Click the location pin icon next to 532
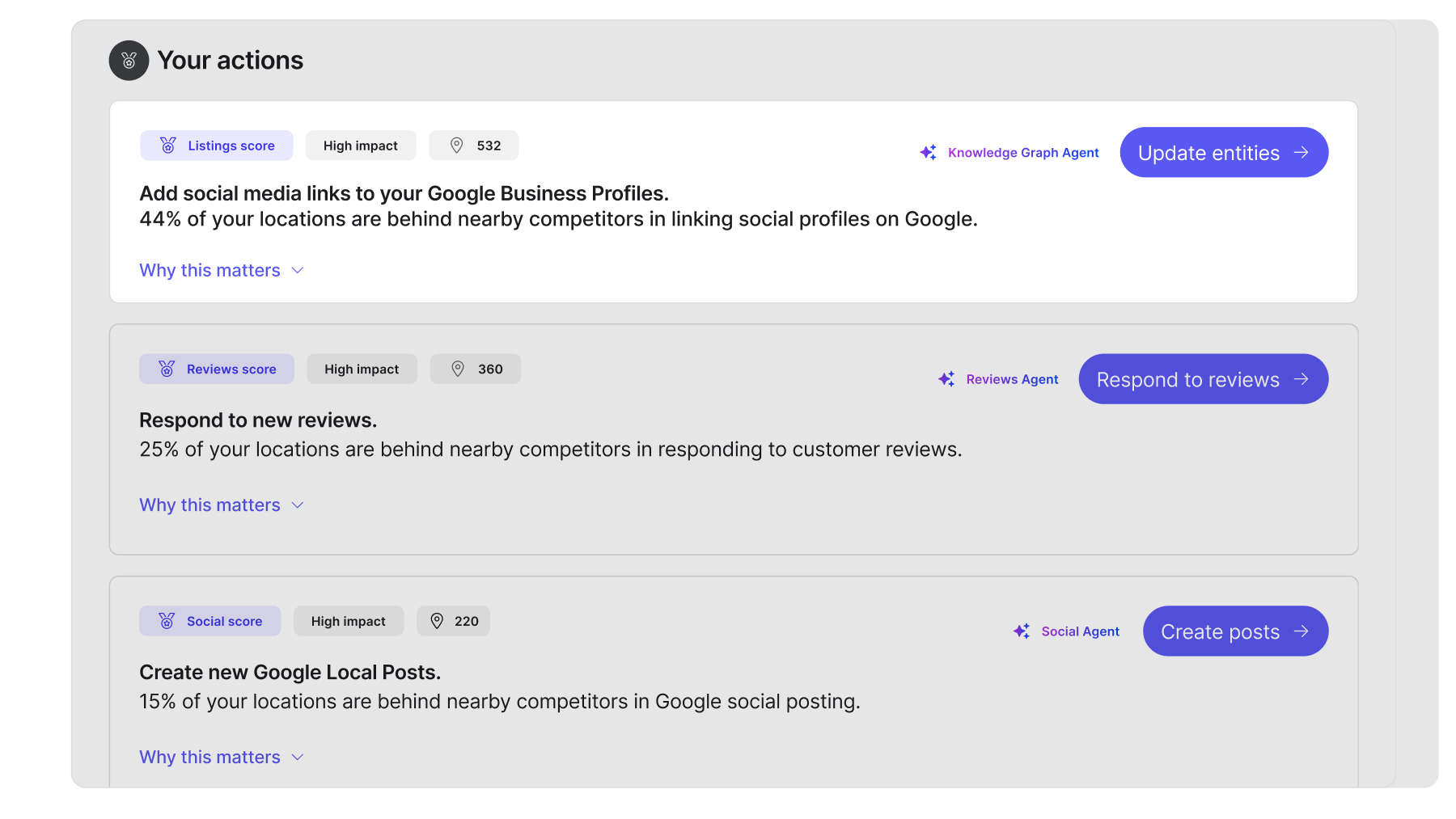 pos(457,146)
